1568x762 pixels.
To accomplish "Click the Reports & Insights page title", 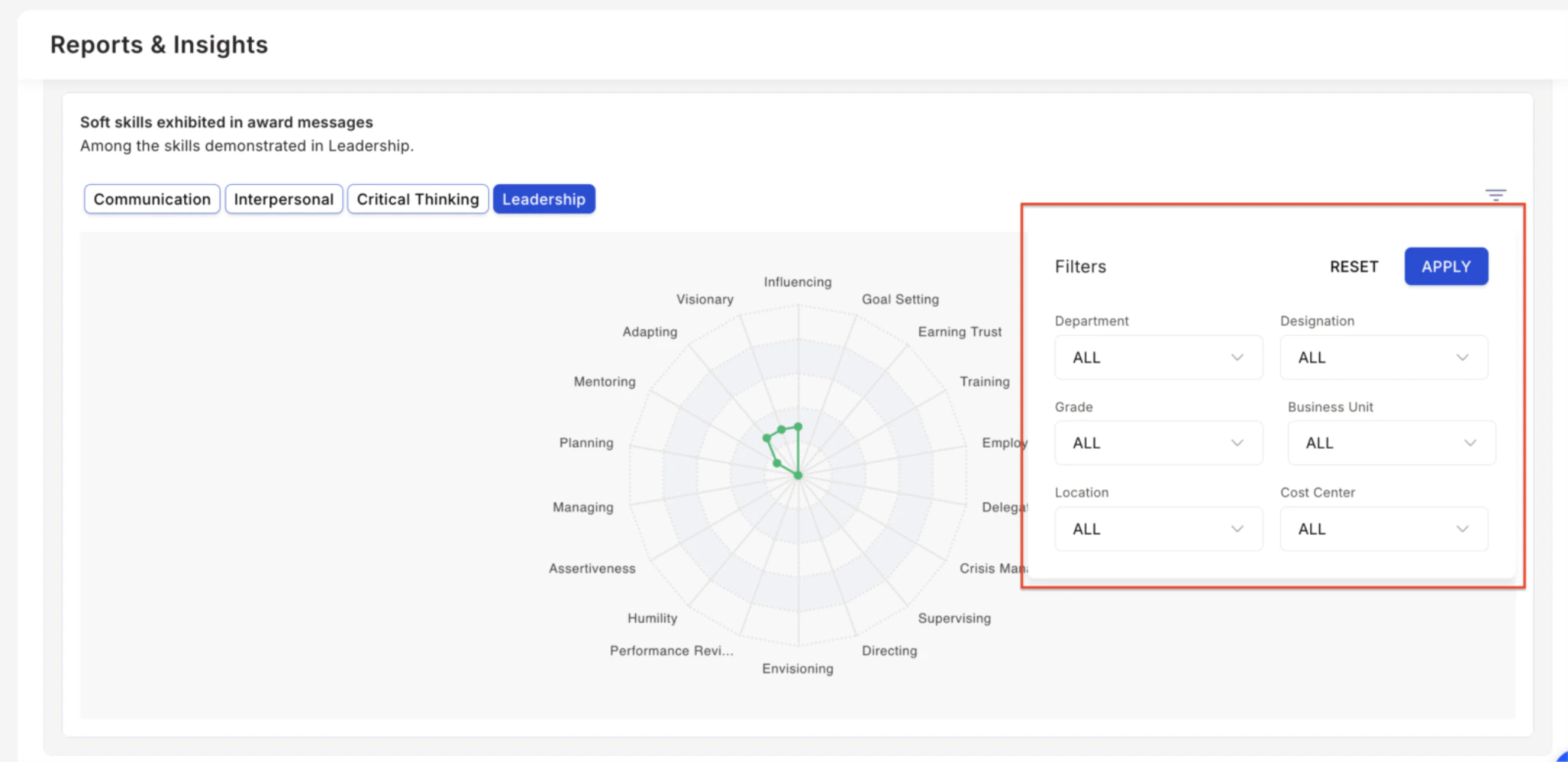I will pos(159,45).
